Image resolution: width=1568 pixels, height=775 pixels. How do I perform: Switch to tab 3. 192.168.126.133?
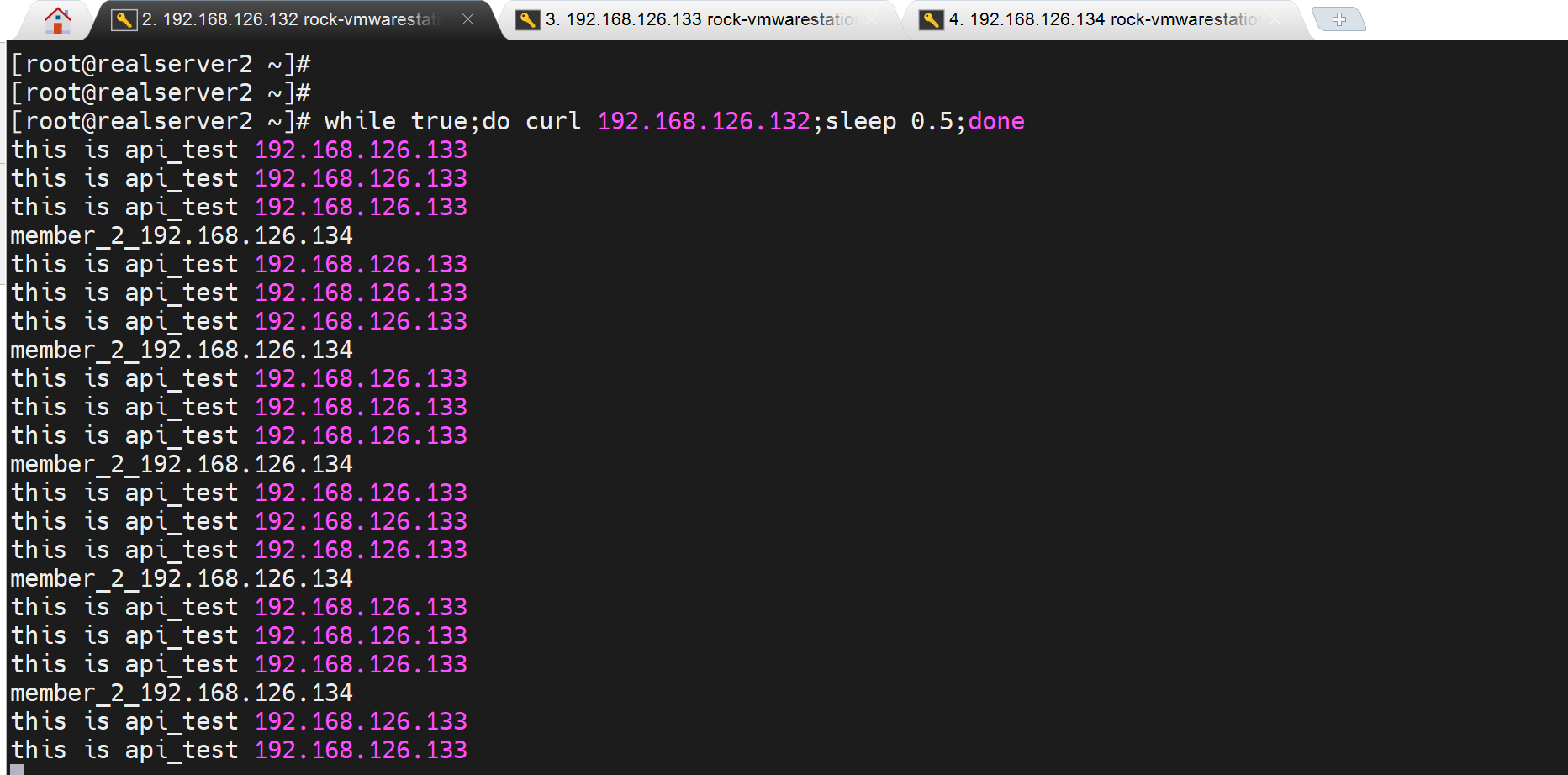click(698, 19)
